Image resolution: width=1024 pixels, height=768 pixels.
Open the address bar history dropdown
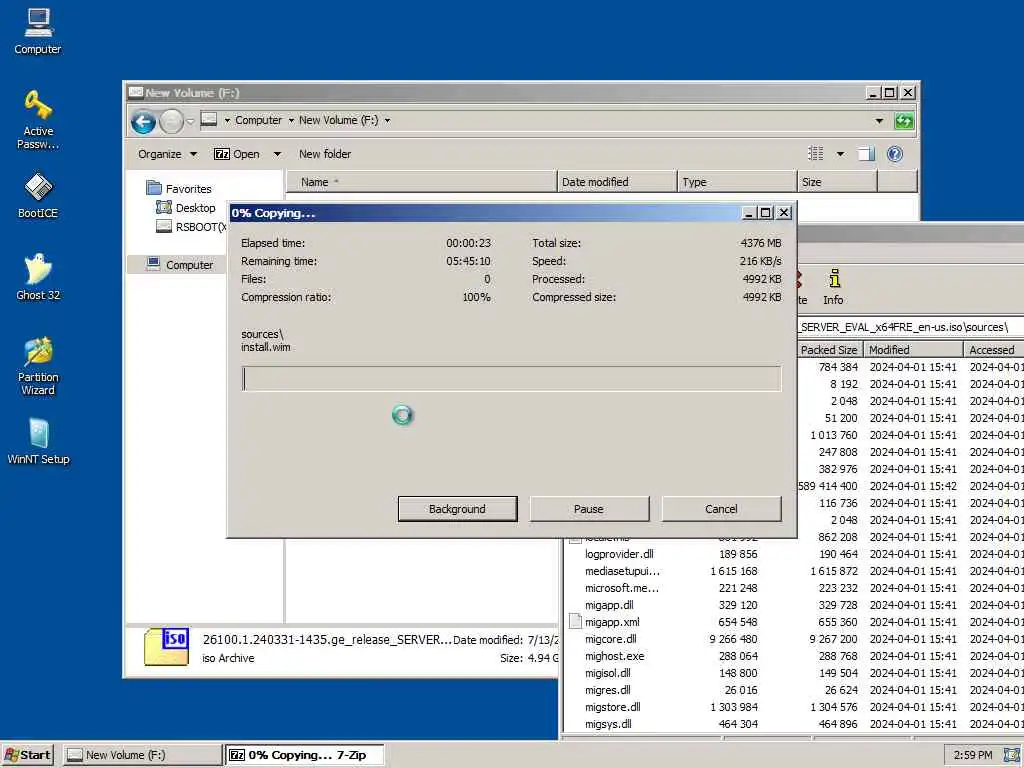pos(879,121)
